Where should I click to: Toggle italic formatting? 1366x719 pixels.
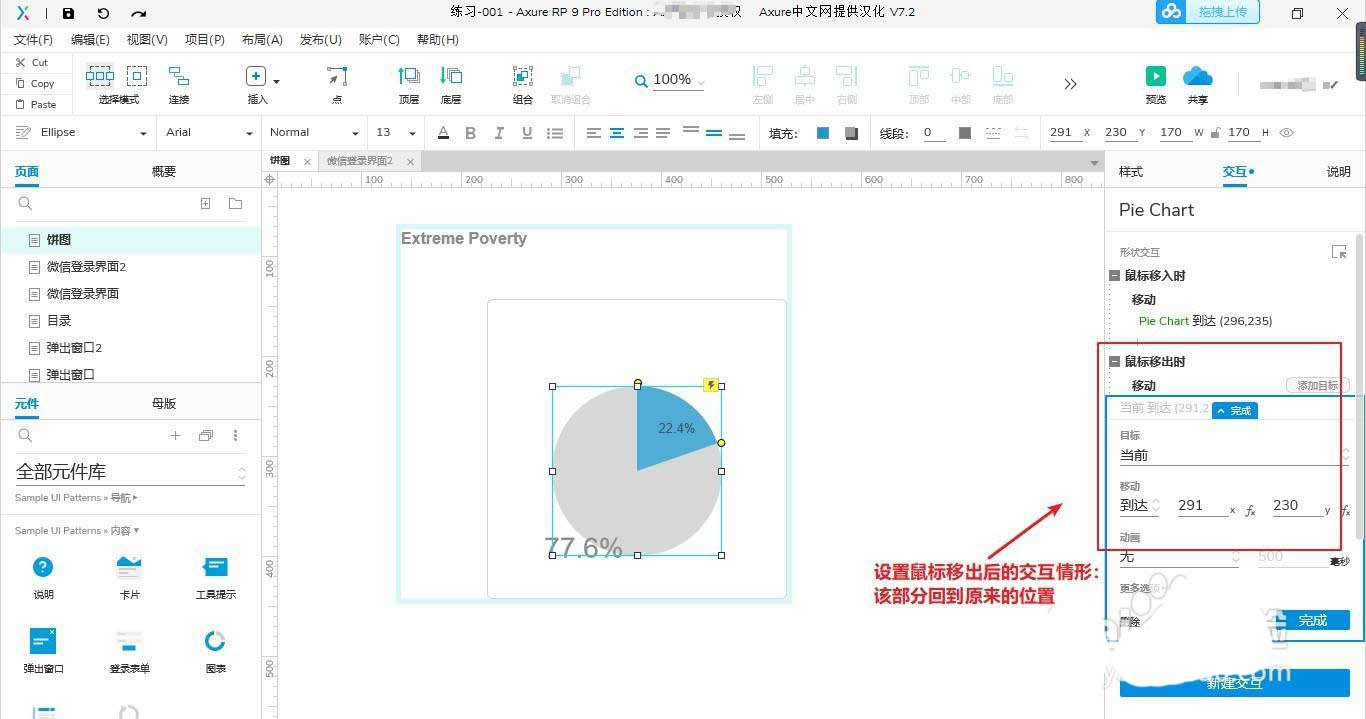click(499, 133)
